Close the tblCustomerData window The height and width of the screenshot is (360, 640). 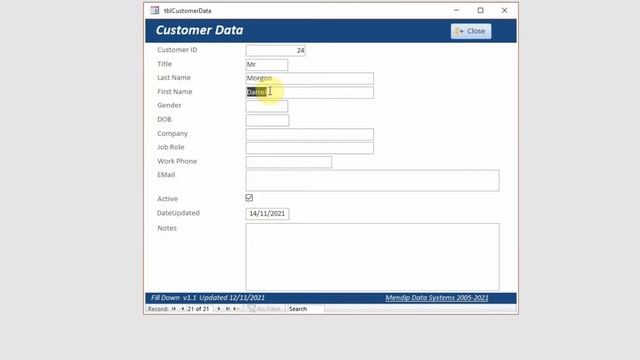tap(504, 11)
